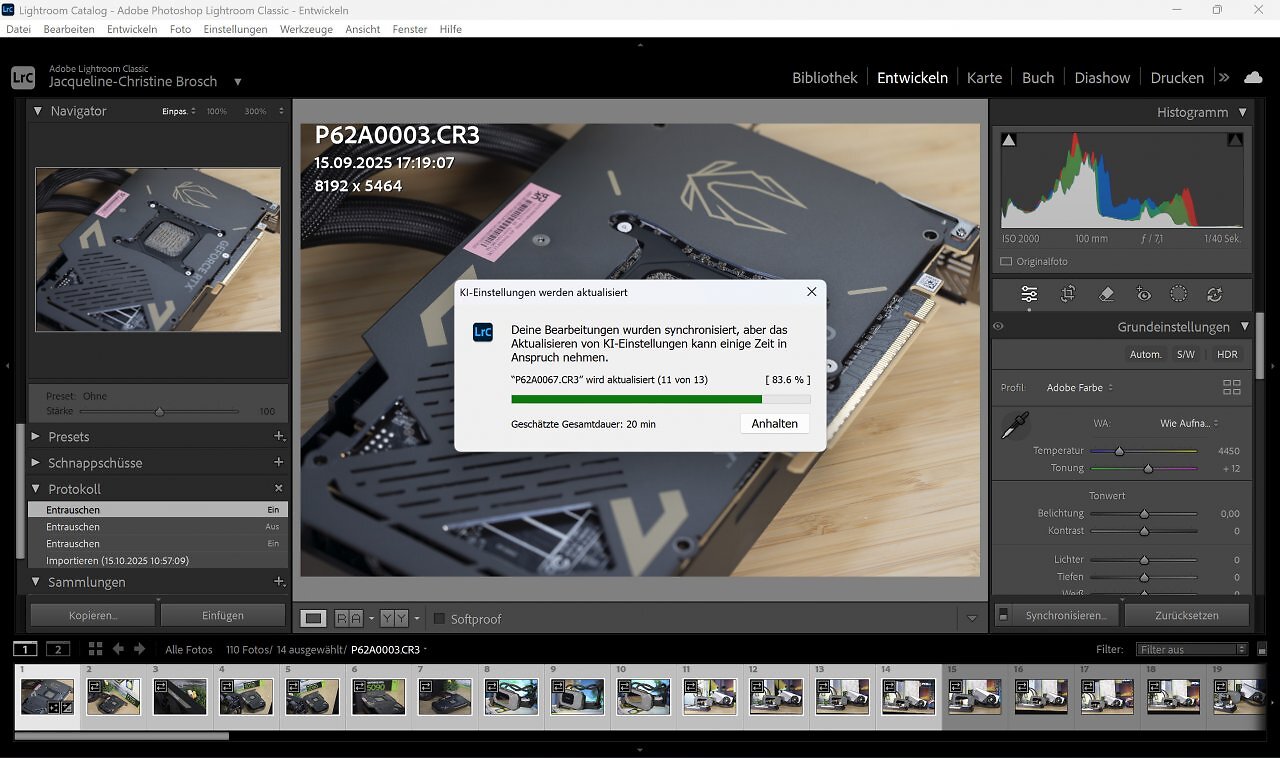Viewport: 1280px width, 758px height.
Task: Click the Belichtung slider handle
Action: [x=1144, y=514]
